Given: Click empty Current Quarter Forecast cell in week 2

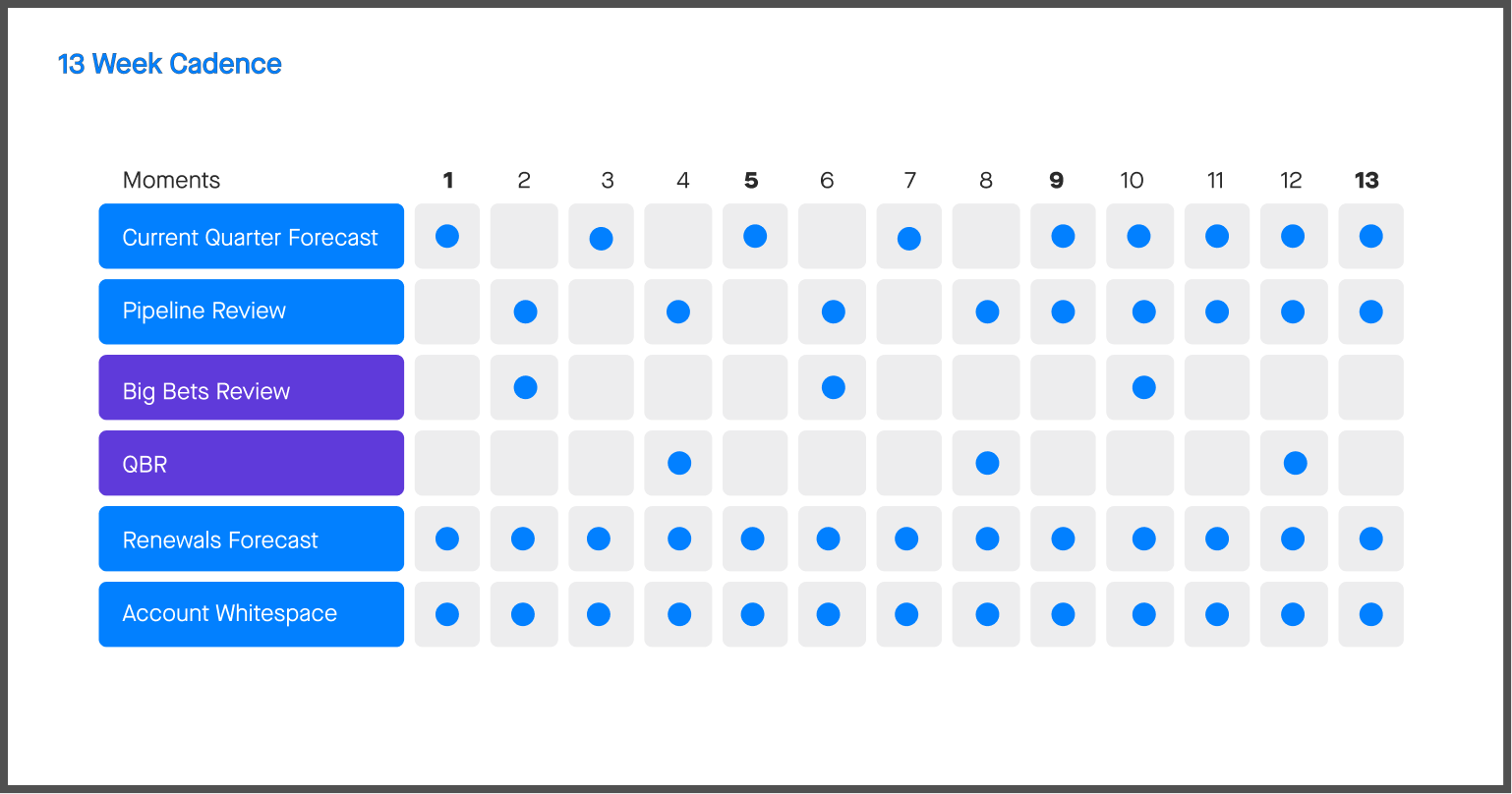Looking at the screenshot, I should click(524, 236).
